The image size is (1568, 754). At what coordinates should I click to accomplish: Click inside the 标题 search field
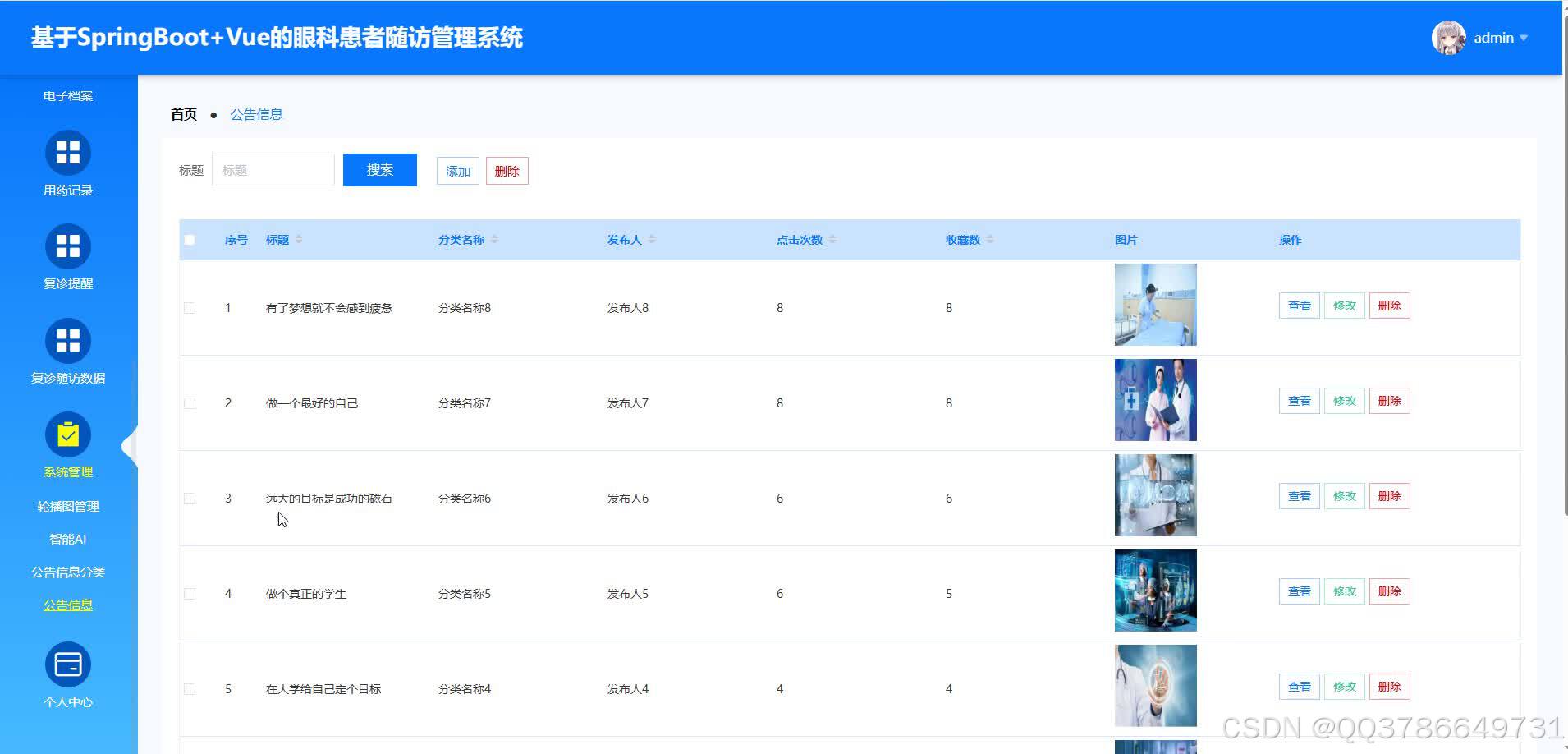click(x=273, y=169)
